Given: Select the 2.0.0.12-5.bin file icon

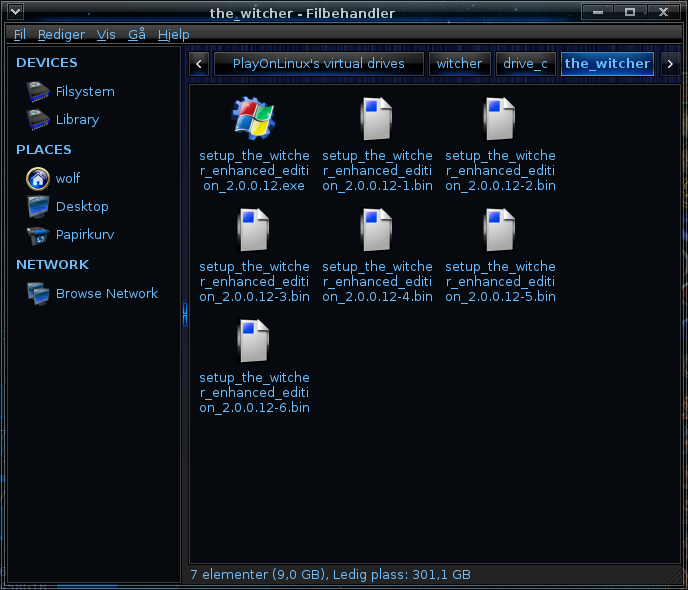Looking at the screenshot, I should click(x=500, y=230).
